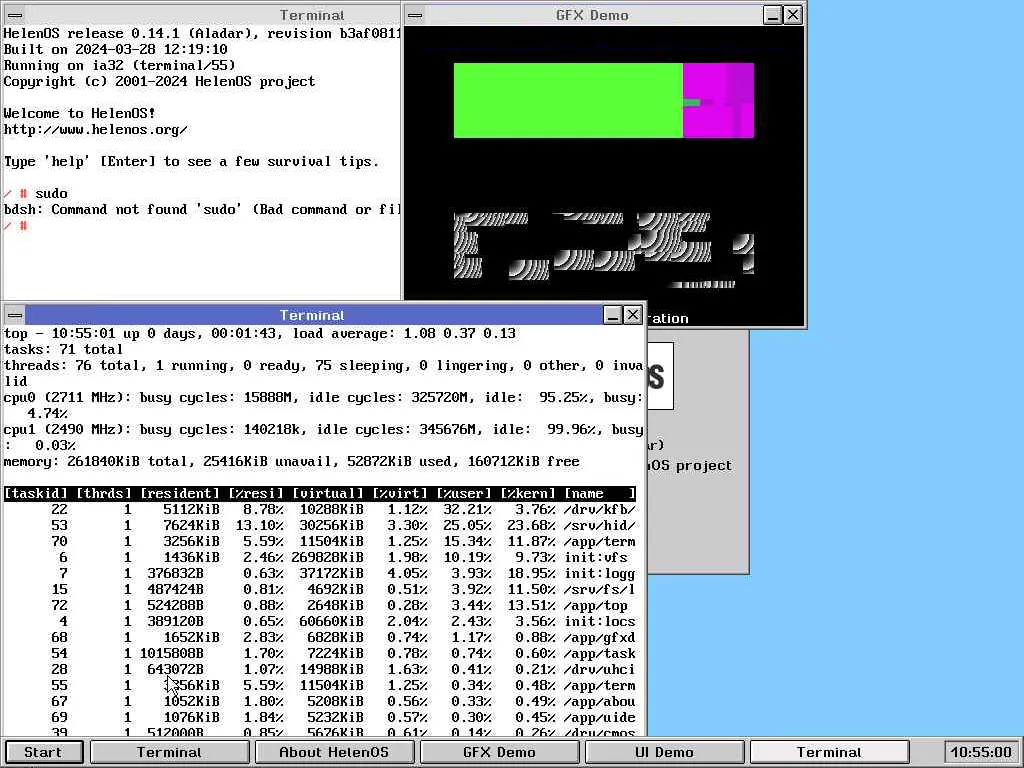Switch to UI Demo taskbar entry

click(x=664, y=752)
